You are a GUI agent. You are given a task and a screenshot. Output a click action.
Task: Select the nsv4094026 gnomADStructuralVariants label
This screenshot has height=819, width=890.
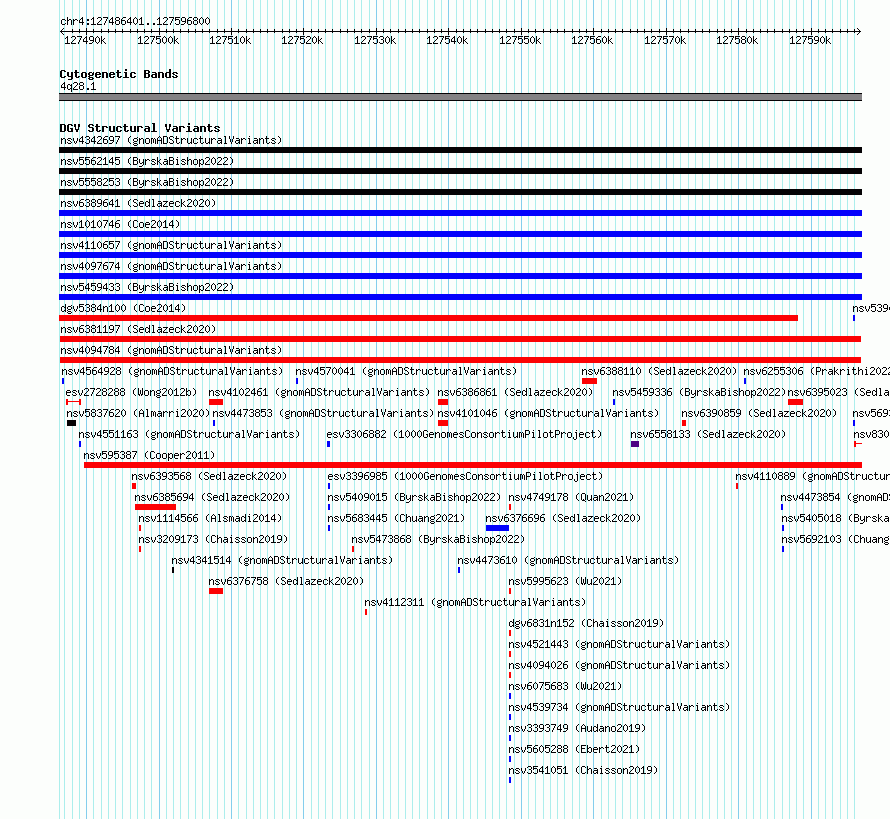coord(619,665)
